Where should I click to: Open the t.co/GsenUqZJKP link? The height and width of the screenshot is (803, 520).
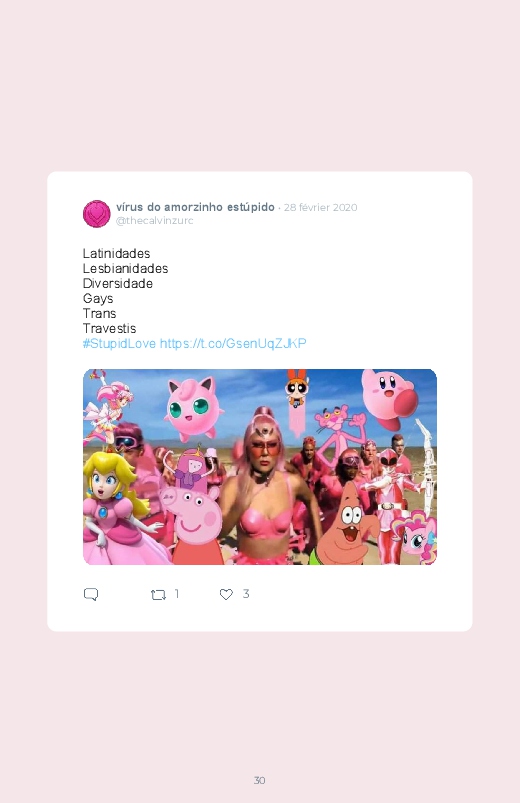pyautogui.click(x=233, y=343)
